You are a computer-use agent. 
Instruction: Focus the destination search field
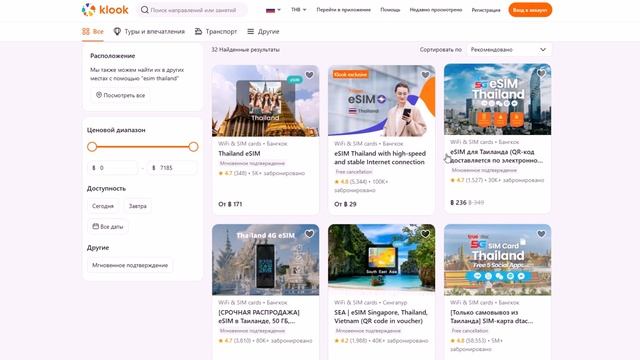(x=192, y=10)
